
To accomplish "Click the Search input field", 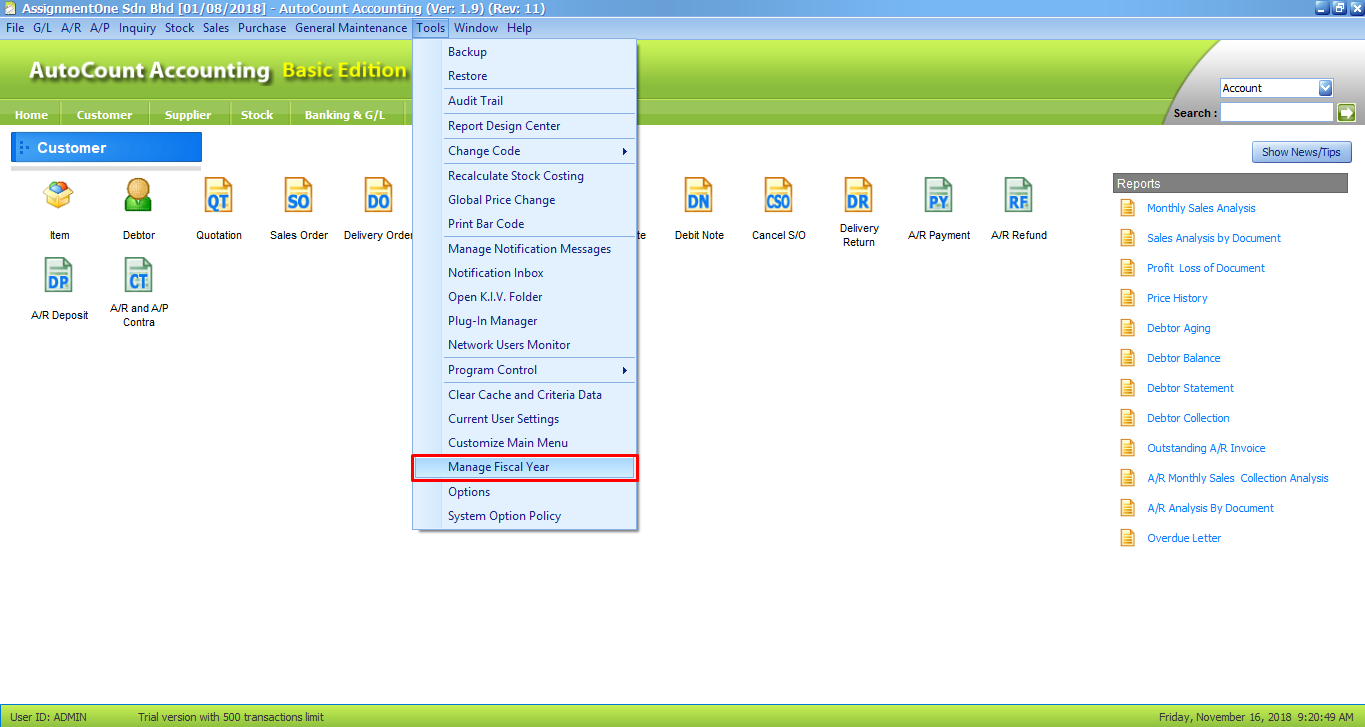I will (1277, 113).
